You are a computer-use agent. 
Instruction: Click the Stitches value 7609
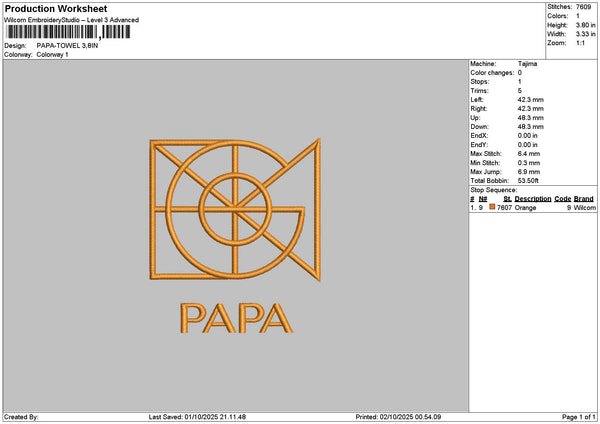click(x=584, y=7)
